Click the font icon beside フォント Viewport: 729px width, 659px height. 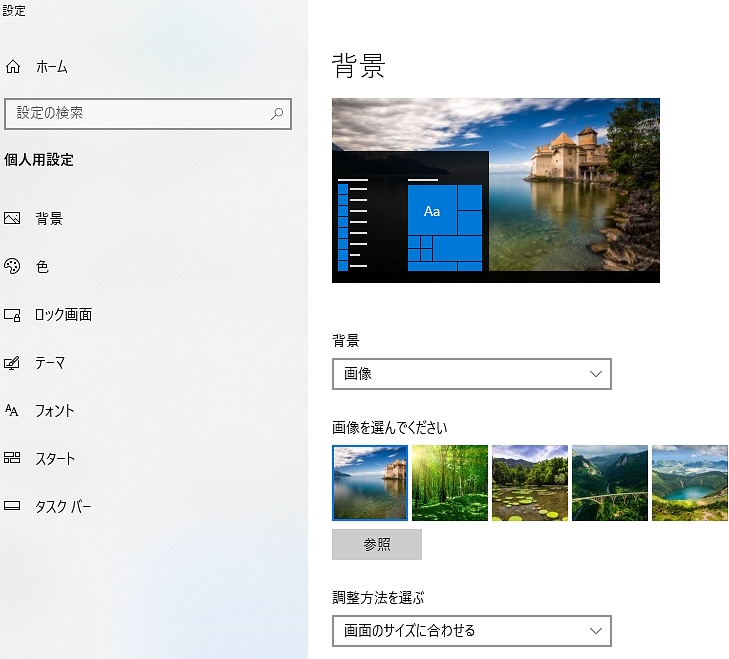tap(12, 410)
